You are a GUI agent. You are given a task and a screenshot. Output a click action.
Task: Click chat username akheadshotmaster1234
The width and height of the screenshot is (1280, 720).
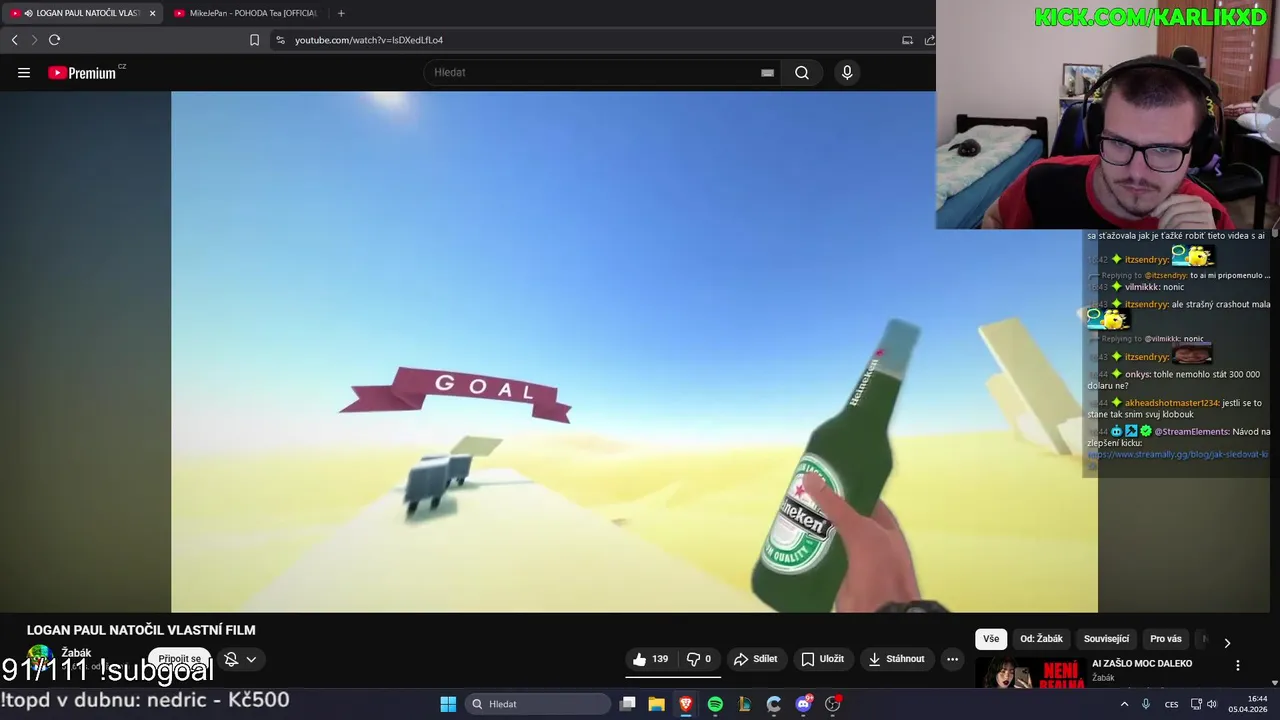[x=1172, y=403]
